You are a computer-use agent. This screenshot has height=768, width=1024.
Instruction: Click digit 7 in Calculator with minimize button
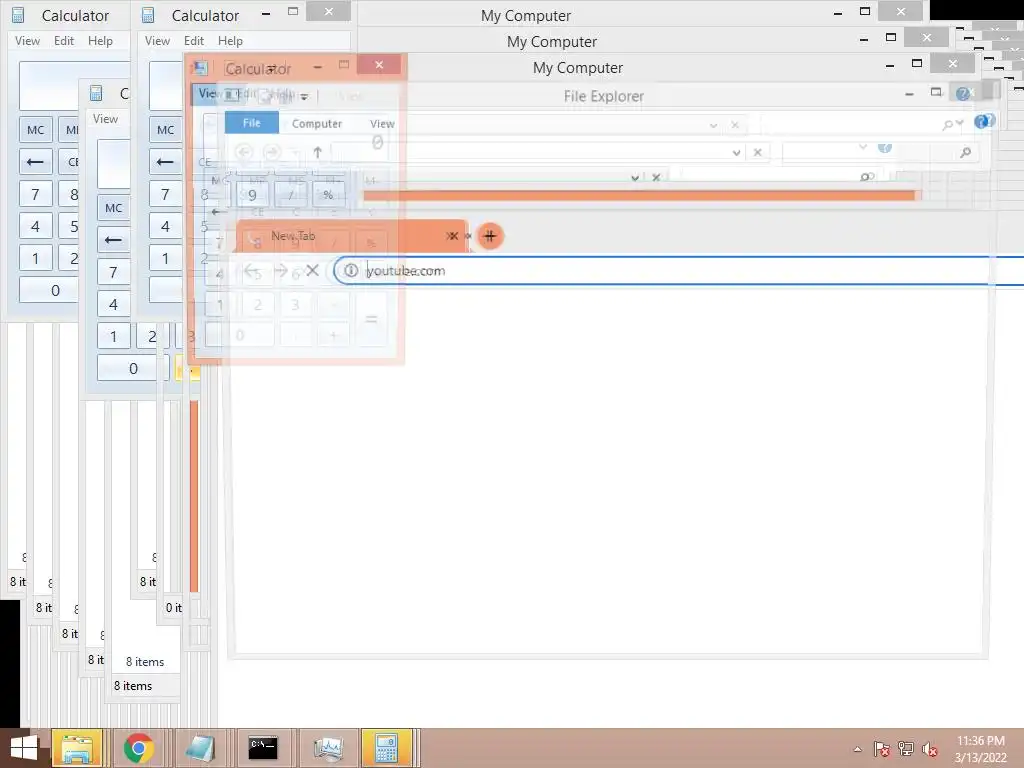pos(165,194)
